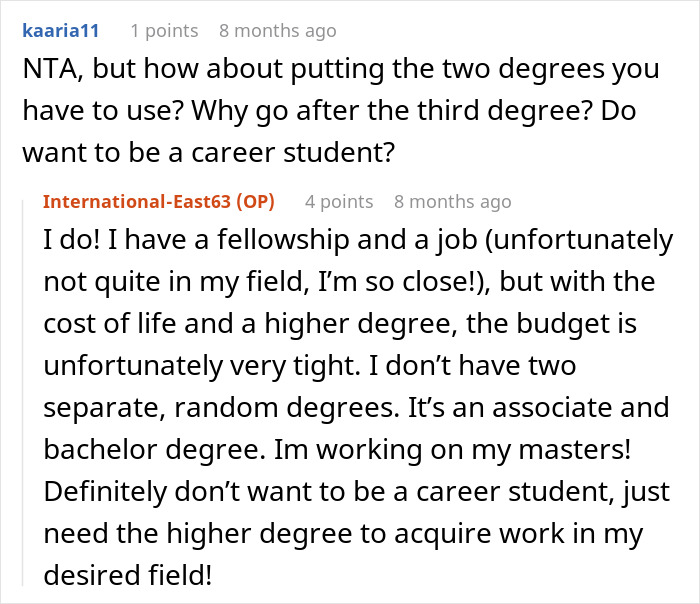Click the "8 months ago" timestamp on OP's reply
This screenshot has height=604, width=700.
pos(452,202)
